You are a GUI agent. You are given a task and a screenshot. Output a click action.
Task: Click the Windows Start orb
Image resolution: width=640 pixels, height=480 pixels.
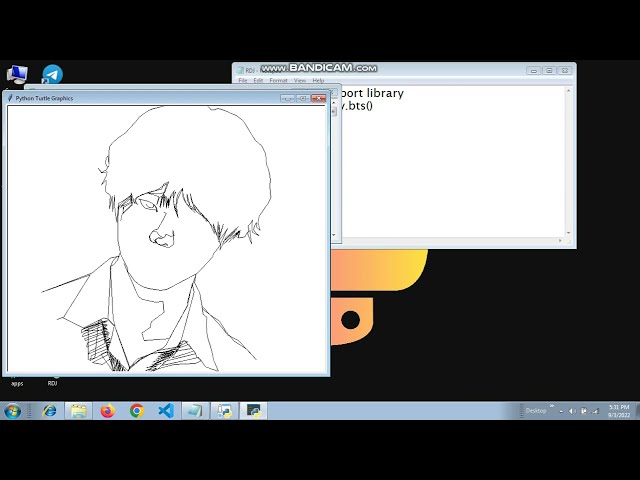tap(12, 411)
